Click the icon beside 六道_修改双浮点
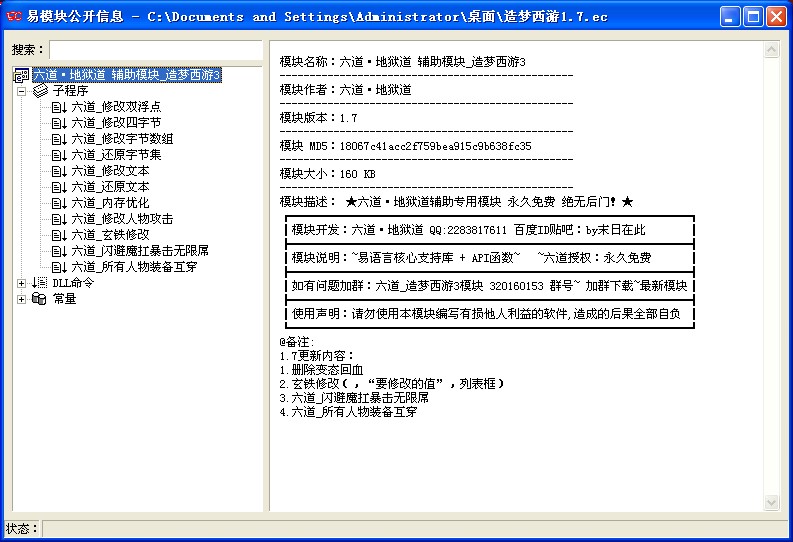793x542 pixels. tap(59, 107)
